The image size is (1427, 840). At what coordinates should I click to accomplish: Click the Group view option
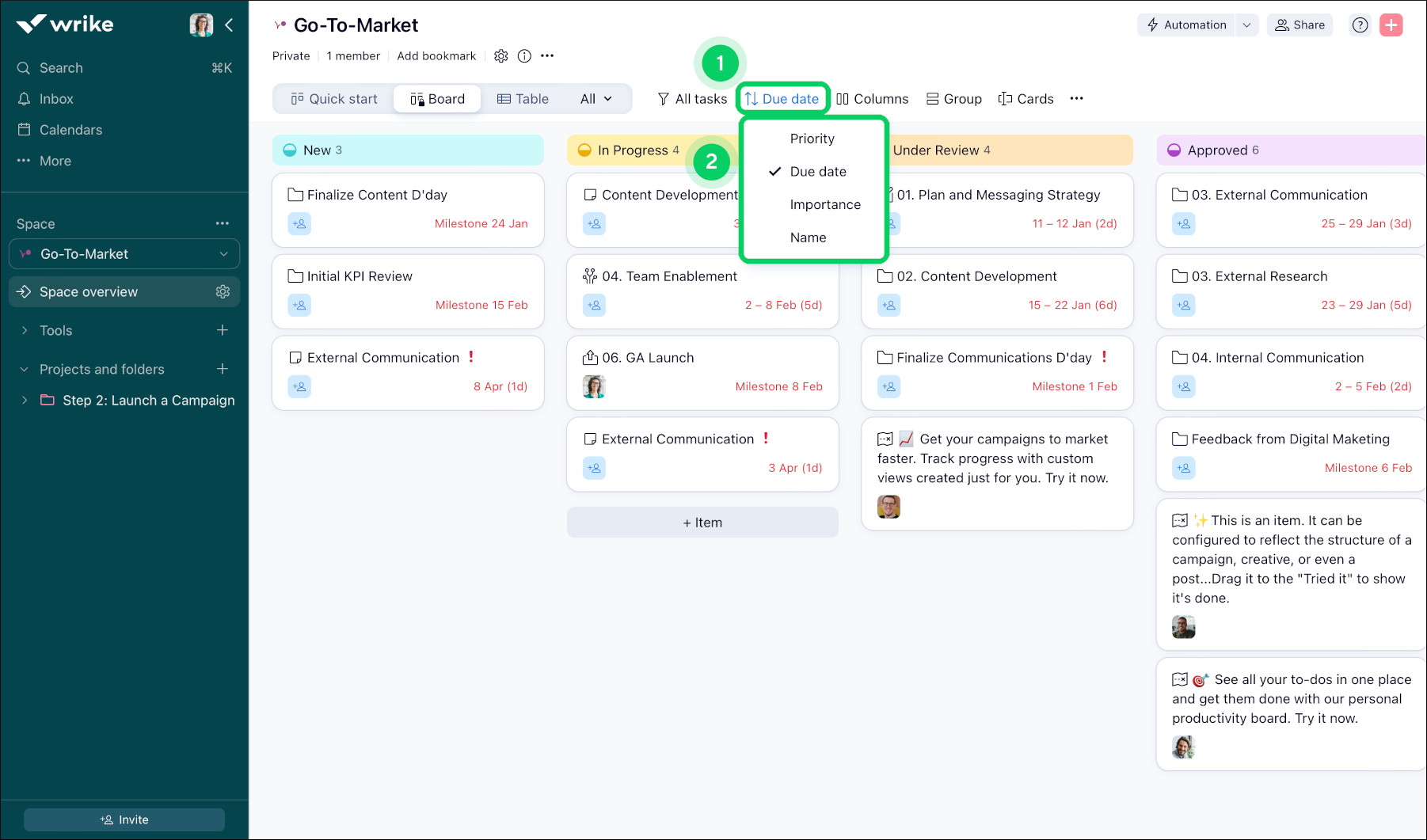point(953,98)
